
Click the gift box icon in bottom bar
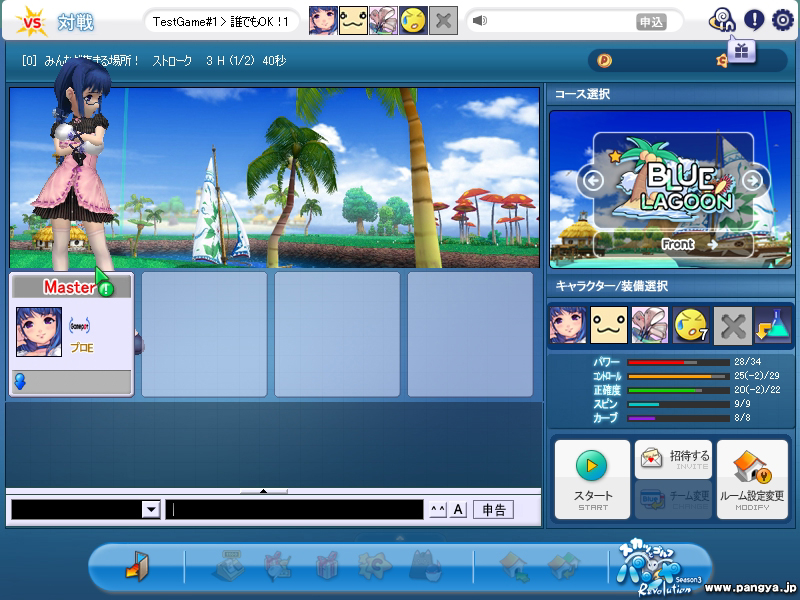coord(327,565)
